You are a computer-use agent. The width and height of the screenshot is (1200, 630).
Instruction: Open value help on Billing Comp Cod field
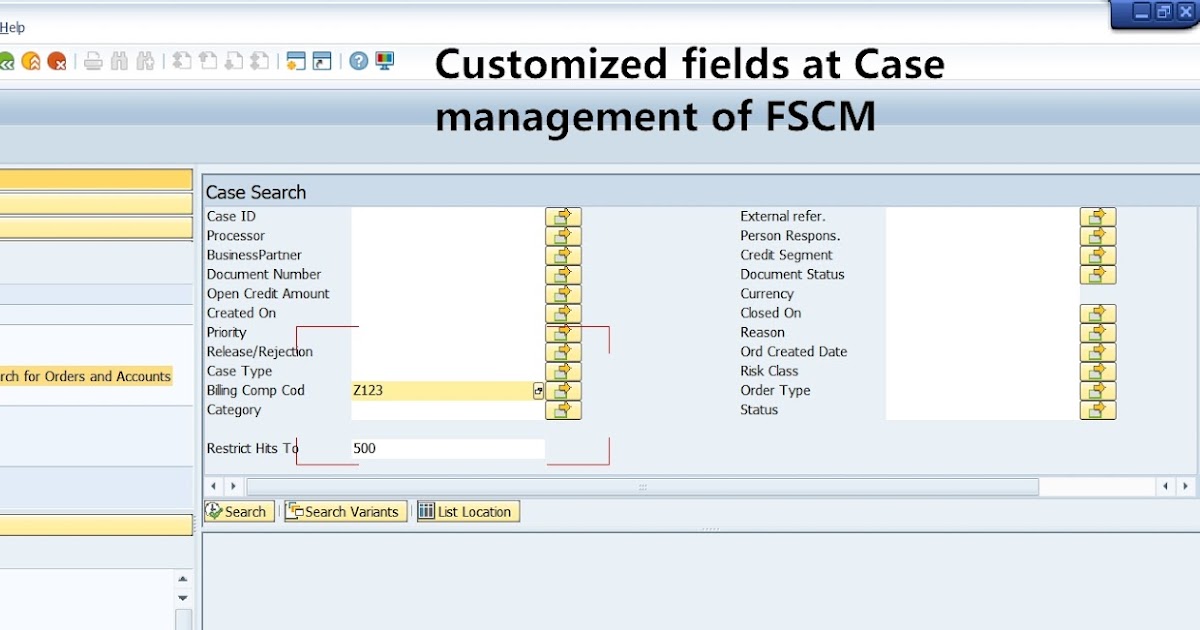(538, 390)
